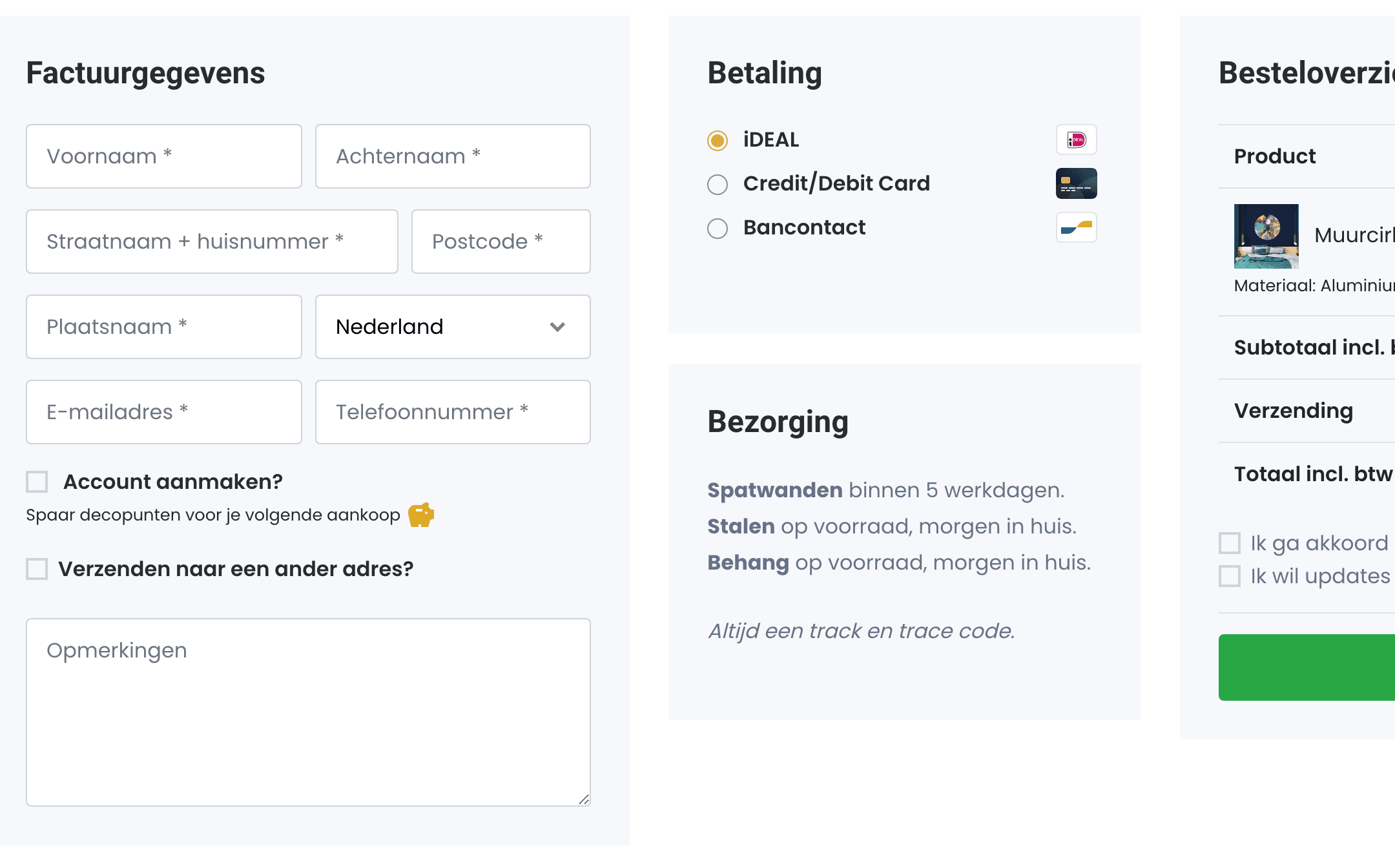Click the product thumbnail image
Screen dimensions: 1395x868
1266,236
